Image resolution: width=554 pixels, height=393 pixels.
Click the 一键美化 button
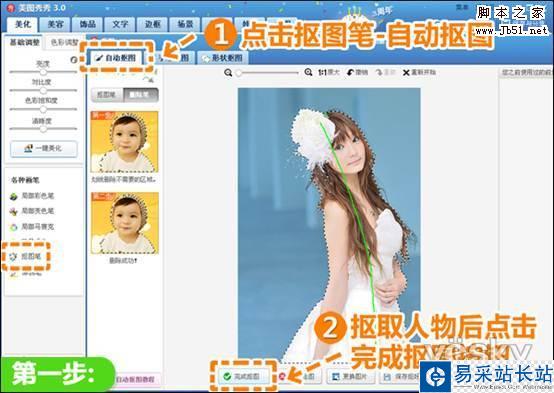click(44, 148)
